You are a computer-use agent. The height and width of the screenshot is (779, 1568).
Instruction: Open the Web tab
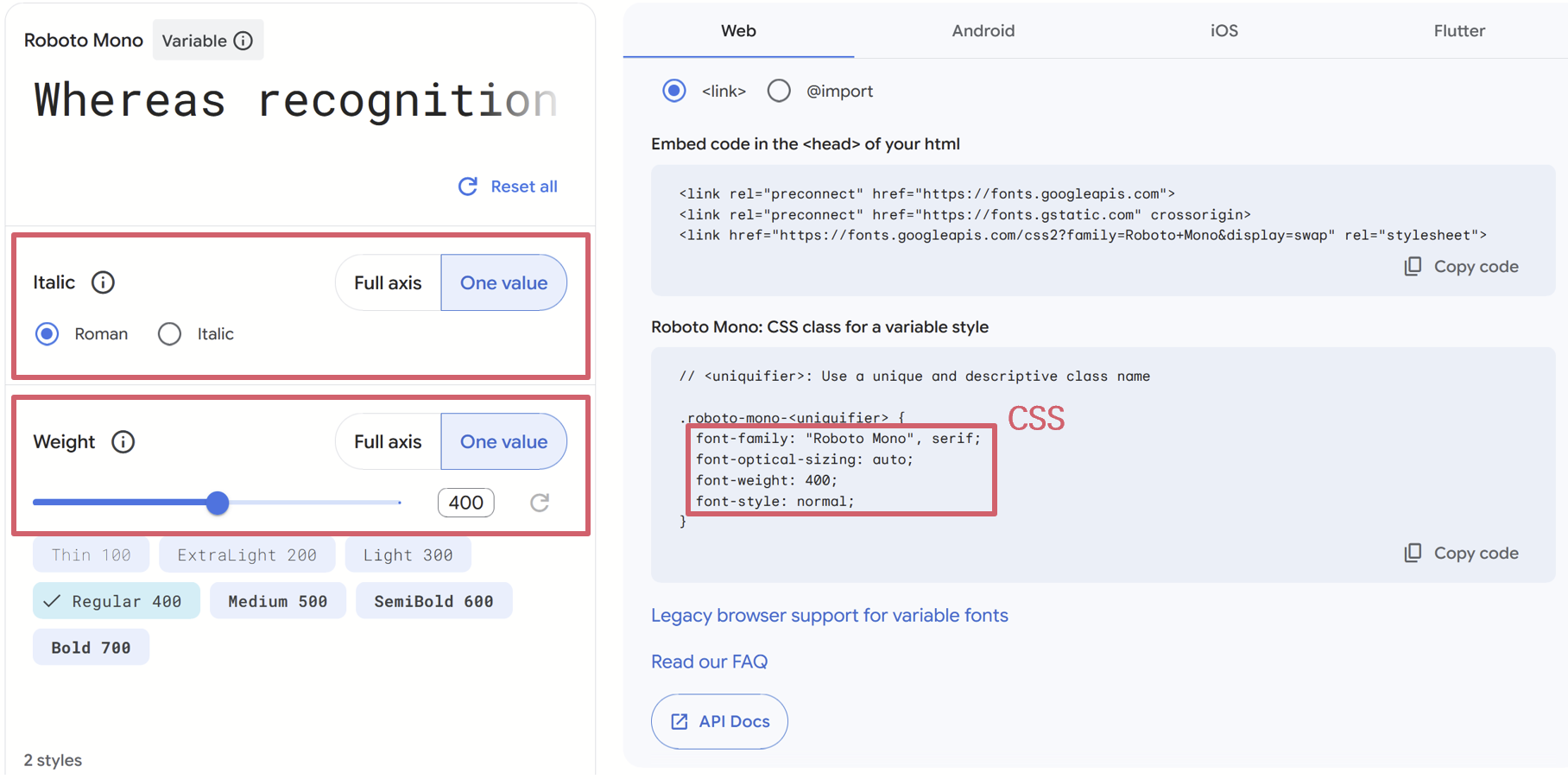(738, 30)
